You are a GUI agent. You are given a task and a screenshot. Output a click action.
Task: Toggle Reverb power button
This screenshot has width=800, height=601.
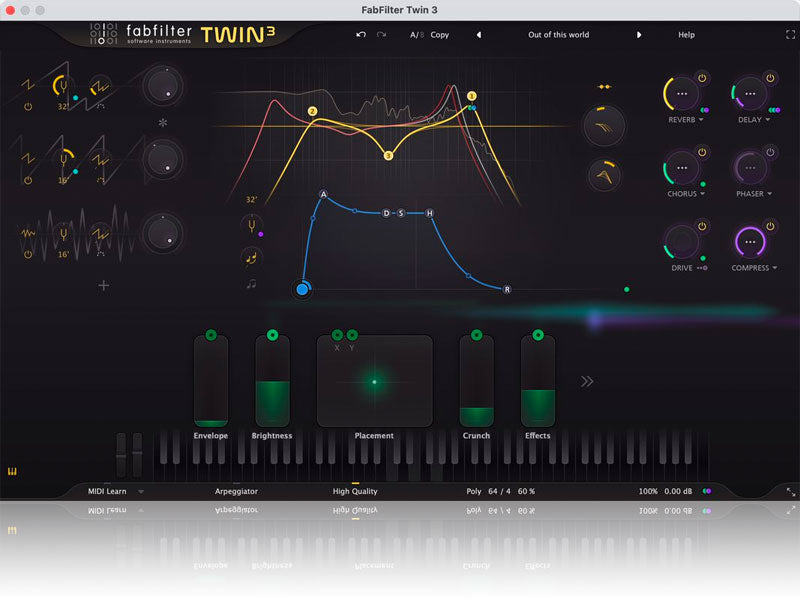[702, 78]
